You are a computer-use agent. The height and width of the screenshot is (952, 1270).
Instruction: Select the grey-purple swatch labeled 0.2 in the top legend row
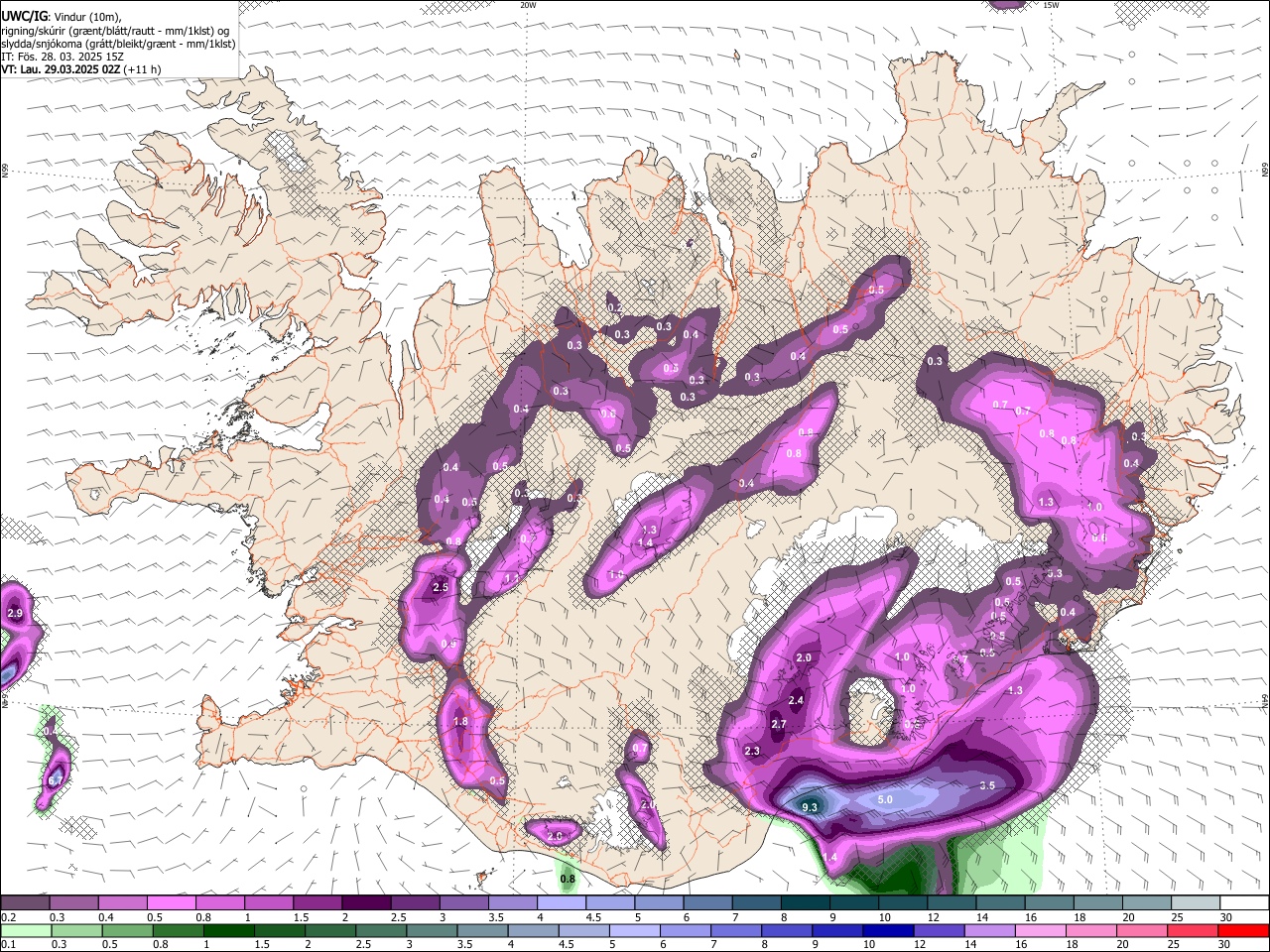(x=25, y=902)
